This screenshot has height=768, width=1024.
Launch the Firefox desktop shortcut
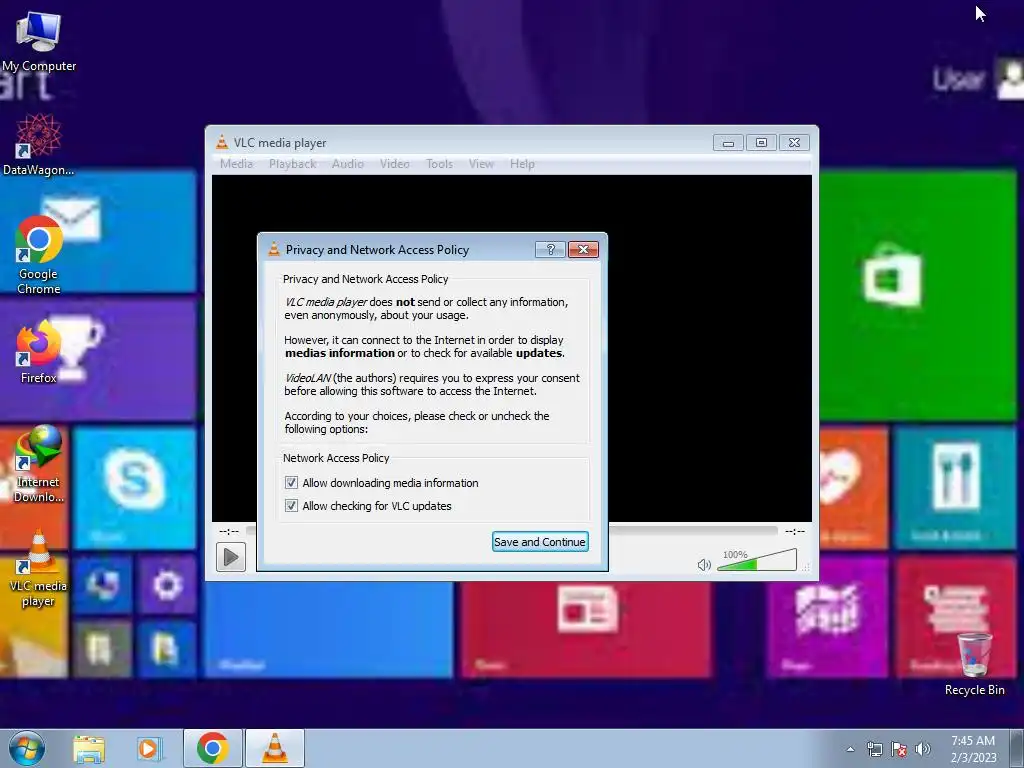tap(38, 353)
